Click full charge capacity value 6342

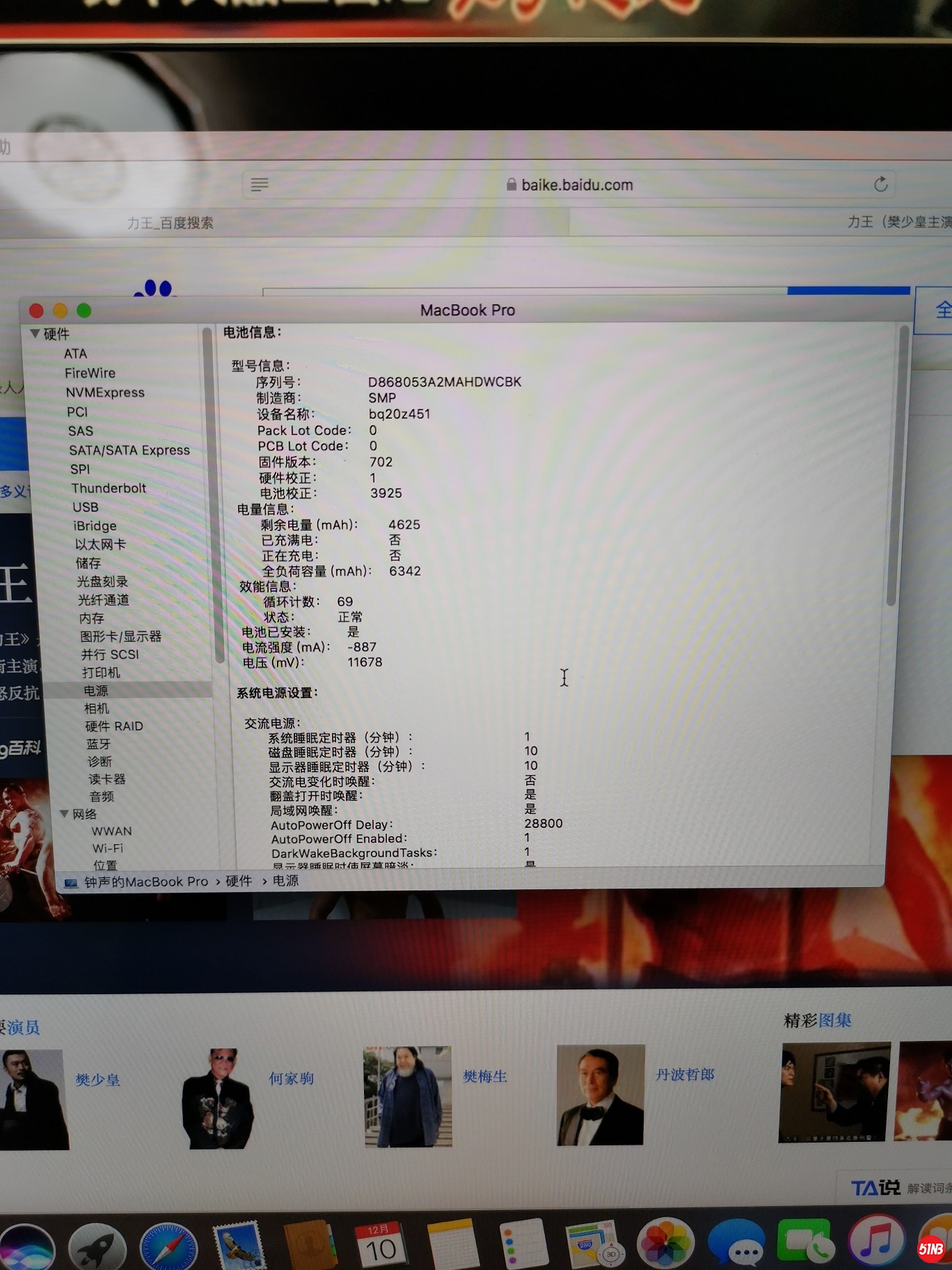pyautogui.click(x=405, y=572)
